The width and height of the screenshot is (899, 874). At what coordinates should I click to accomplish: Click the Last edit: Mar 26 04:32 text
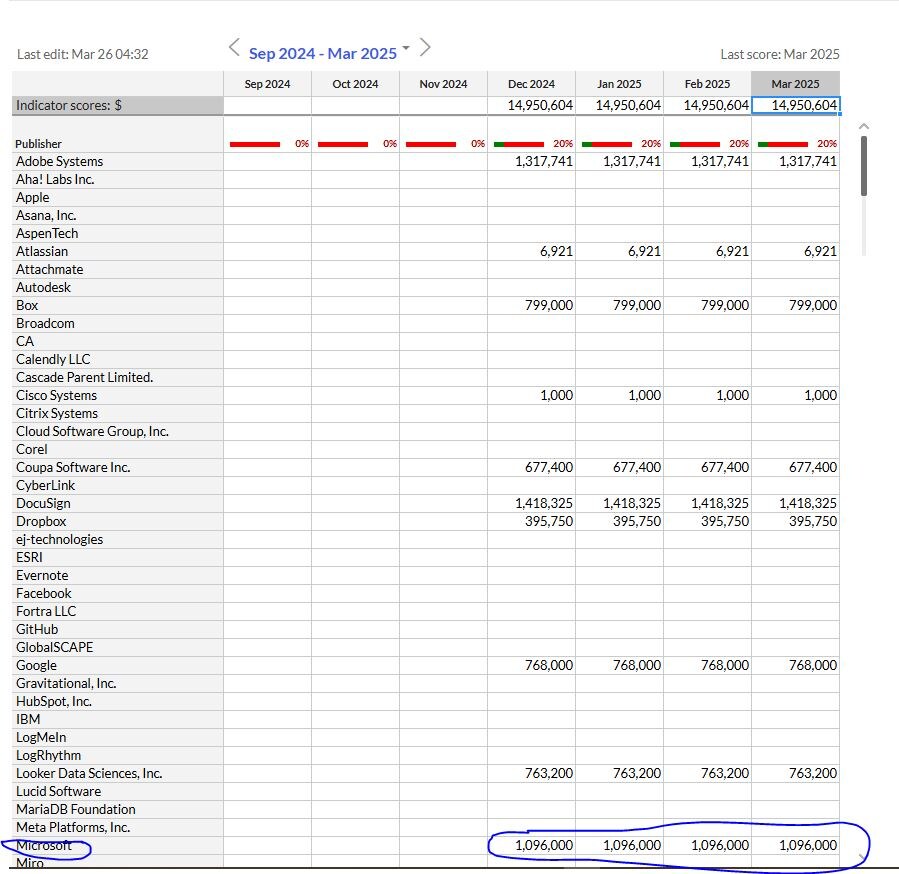(x=83, y=54)
